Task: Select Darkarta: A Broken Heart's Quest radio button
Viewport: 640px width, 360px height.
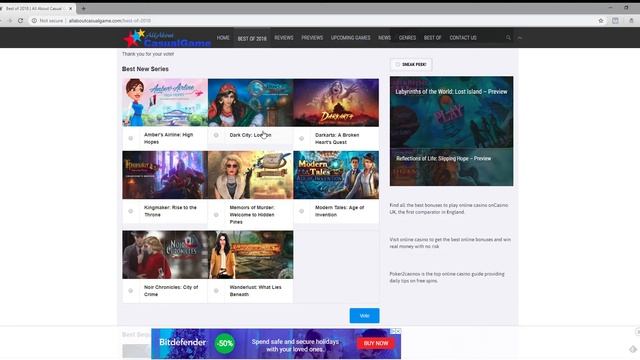Action: [x=302, y=138]
